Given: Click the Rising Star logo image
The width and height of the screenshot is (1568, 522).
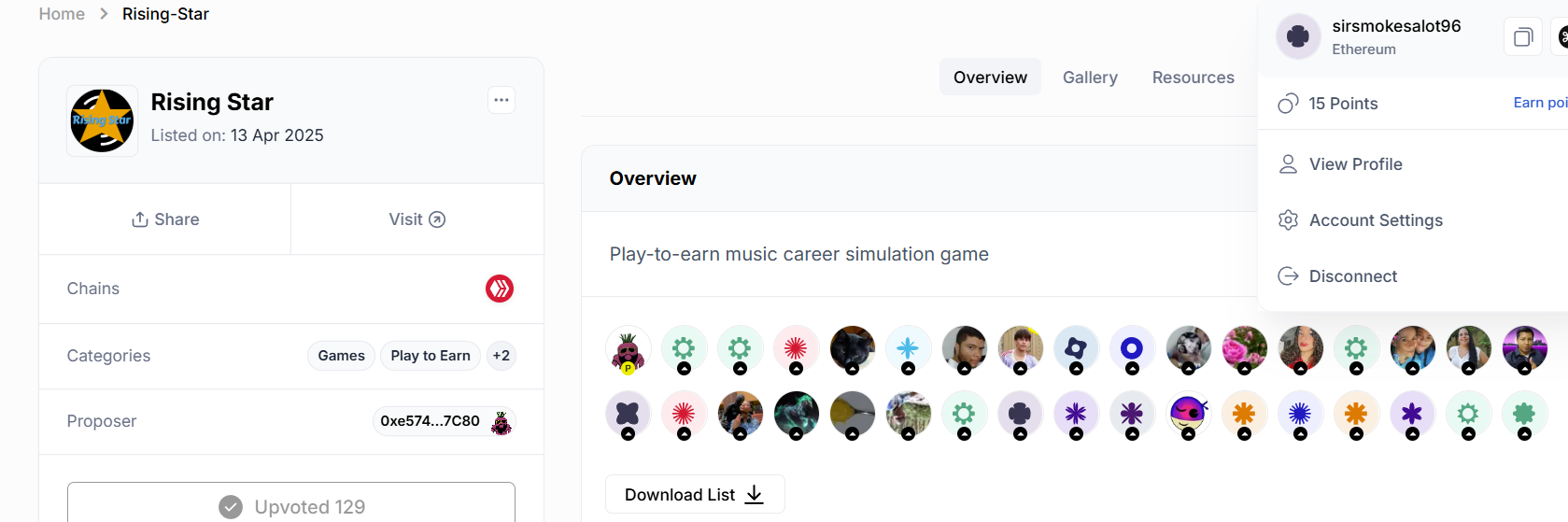Looking at the screenshot, I should point(103,120).
